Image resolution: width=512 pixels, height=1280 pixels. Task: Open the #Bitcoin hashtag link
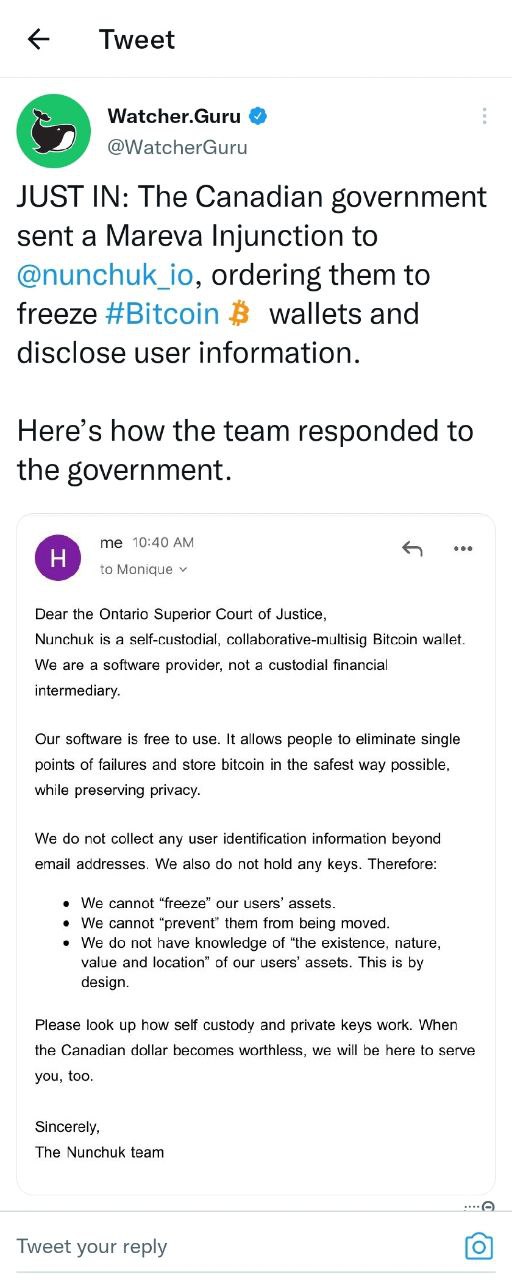162,314
